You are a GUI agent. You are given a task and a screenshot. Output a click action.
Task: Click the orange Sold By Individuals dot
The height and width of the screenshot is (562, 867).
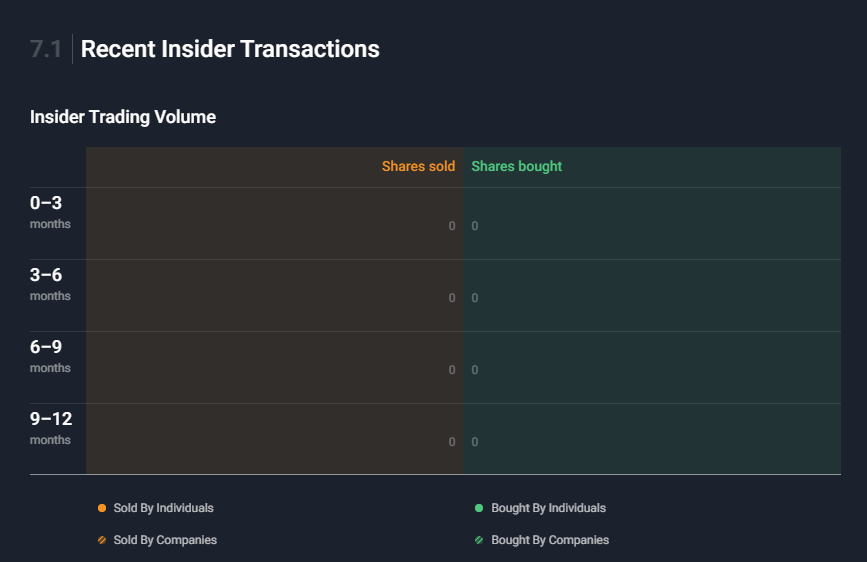tap(102, 508)
